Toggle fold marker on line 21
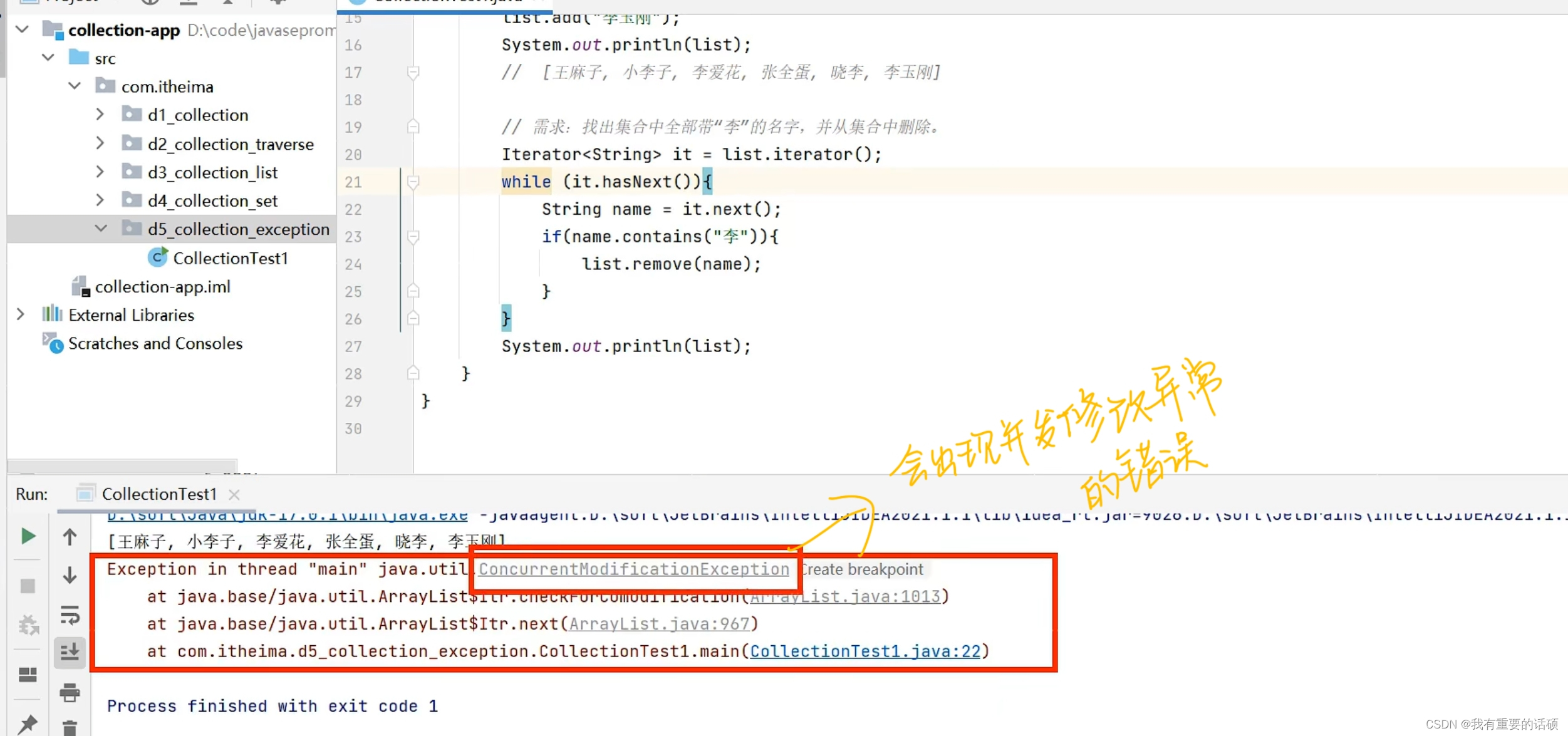Viewport: 1568px width, 736px height. click(413, 182)
